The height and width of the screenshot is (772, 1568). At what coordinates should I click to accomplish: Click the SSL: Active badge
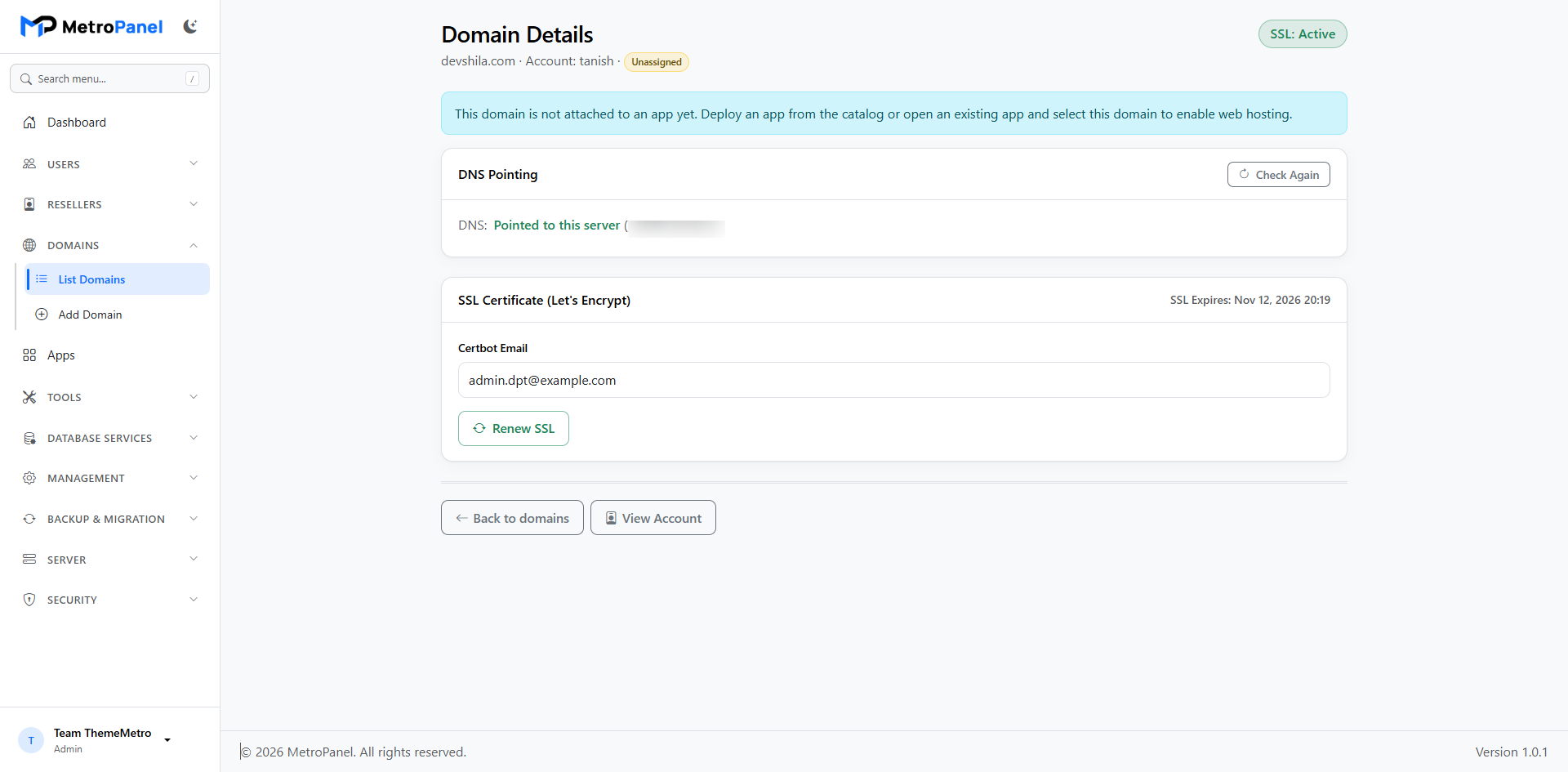point(1303,34)
